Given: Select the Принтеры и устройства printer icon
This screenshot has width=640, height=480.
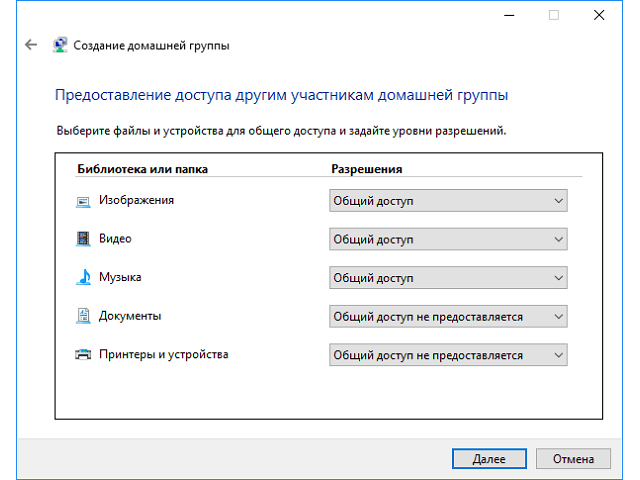Looking at the screenshot, I should tap(83, 354).
